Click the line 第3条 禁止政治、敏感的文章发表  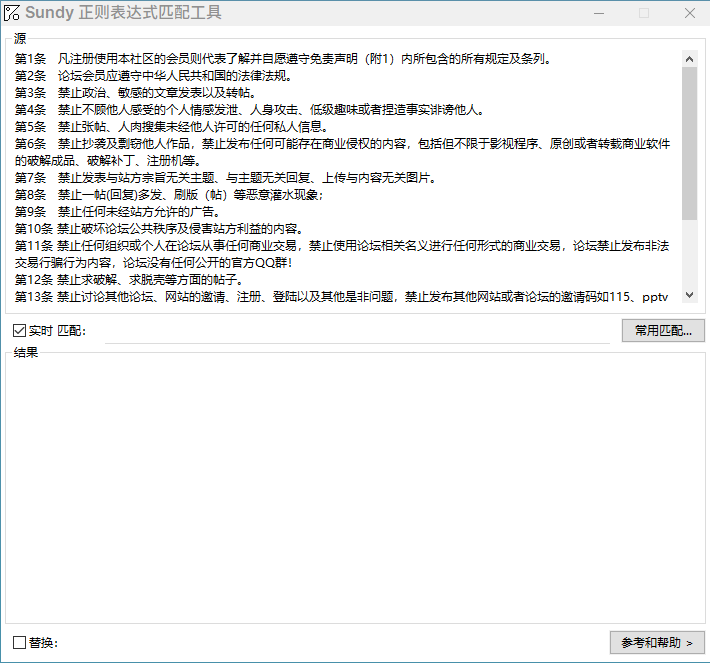(136, 93)
